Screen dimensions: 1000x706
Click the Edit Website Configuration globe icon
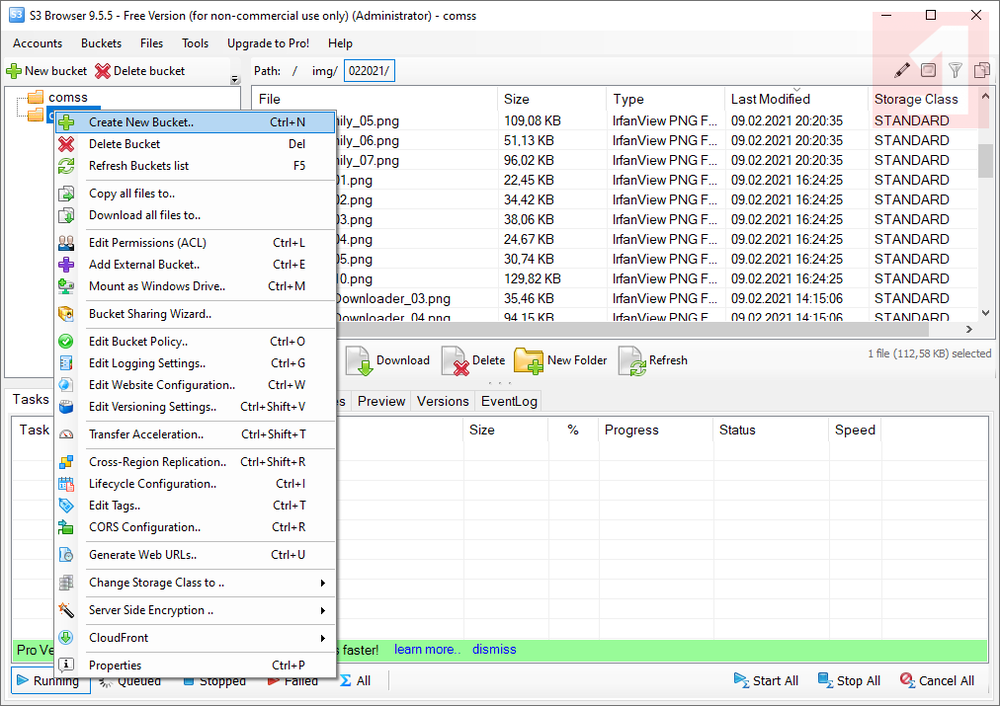(66, 385)
